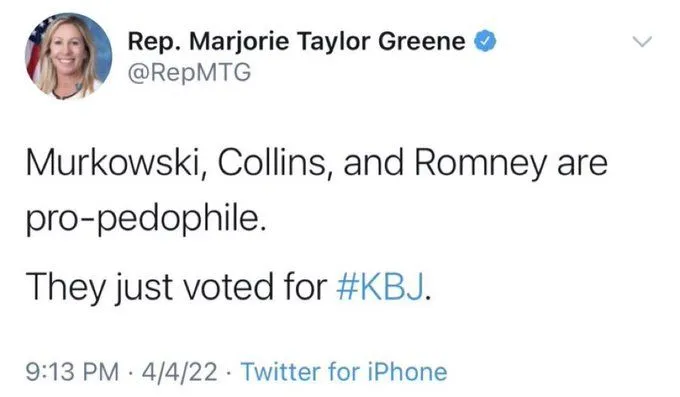Viewport: 680px width, 397px height.
Task: Click the 9:13 PM timestamp
Action: [72, 372]
